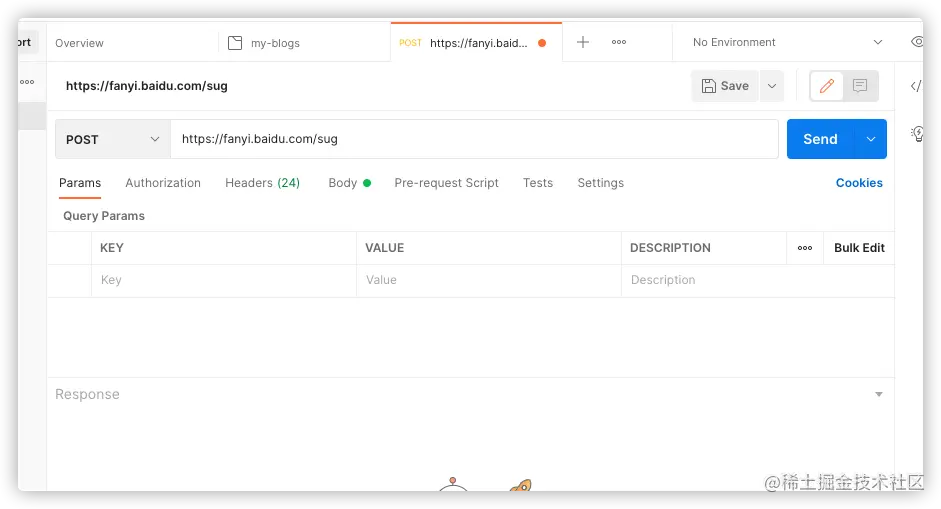Image resolution: width=941 pixels, height=509 pixels.
Task: Switch to the Overview tab
Action: coord(79,43)
